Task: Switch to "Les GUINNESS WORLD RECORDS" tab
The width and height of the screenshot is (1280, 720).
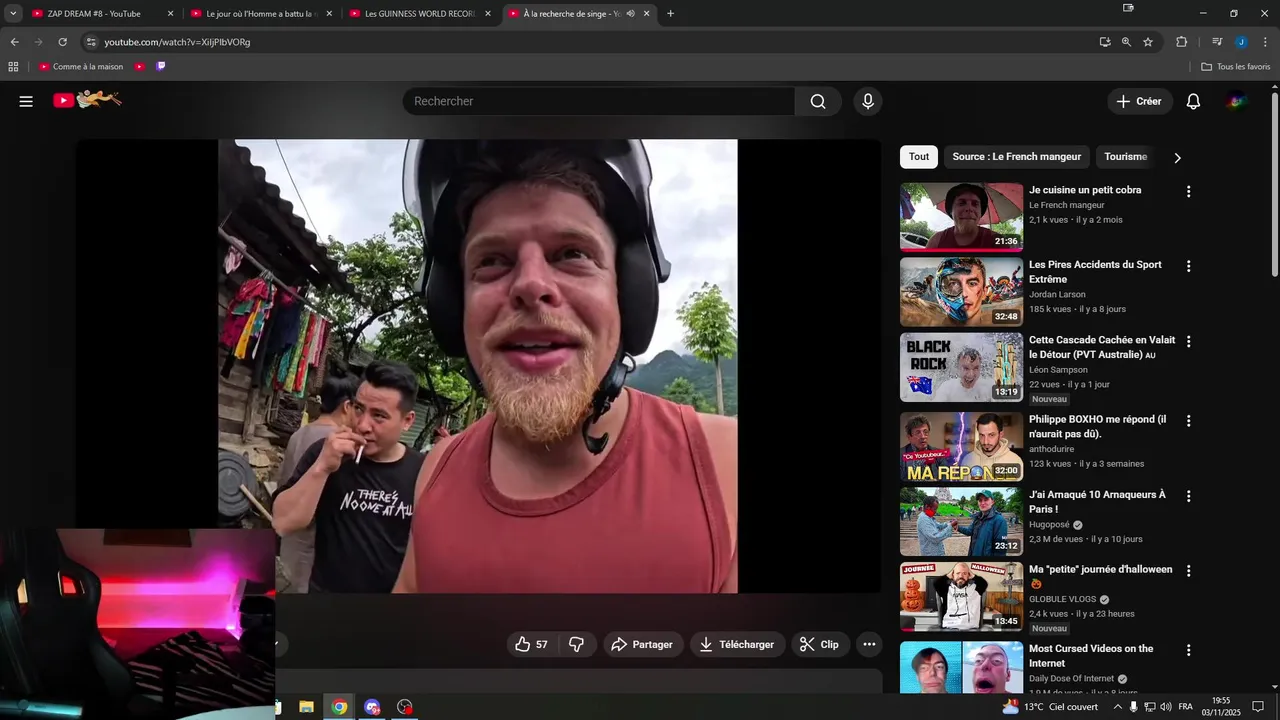Action: pos(411,14)
